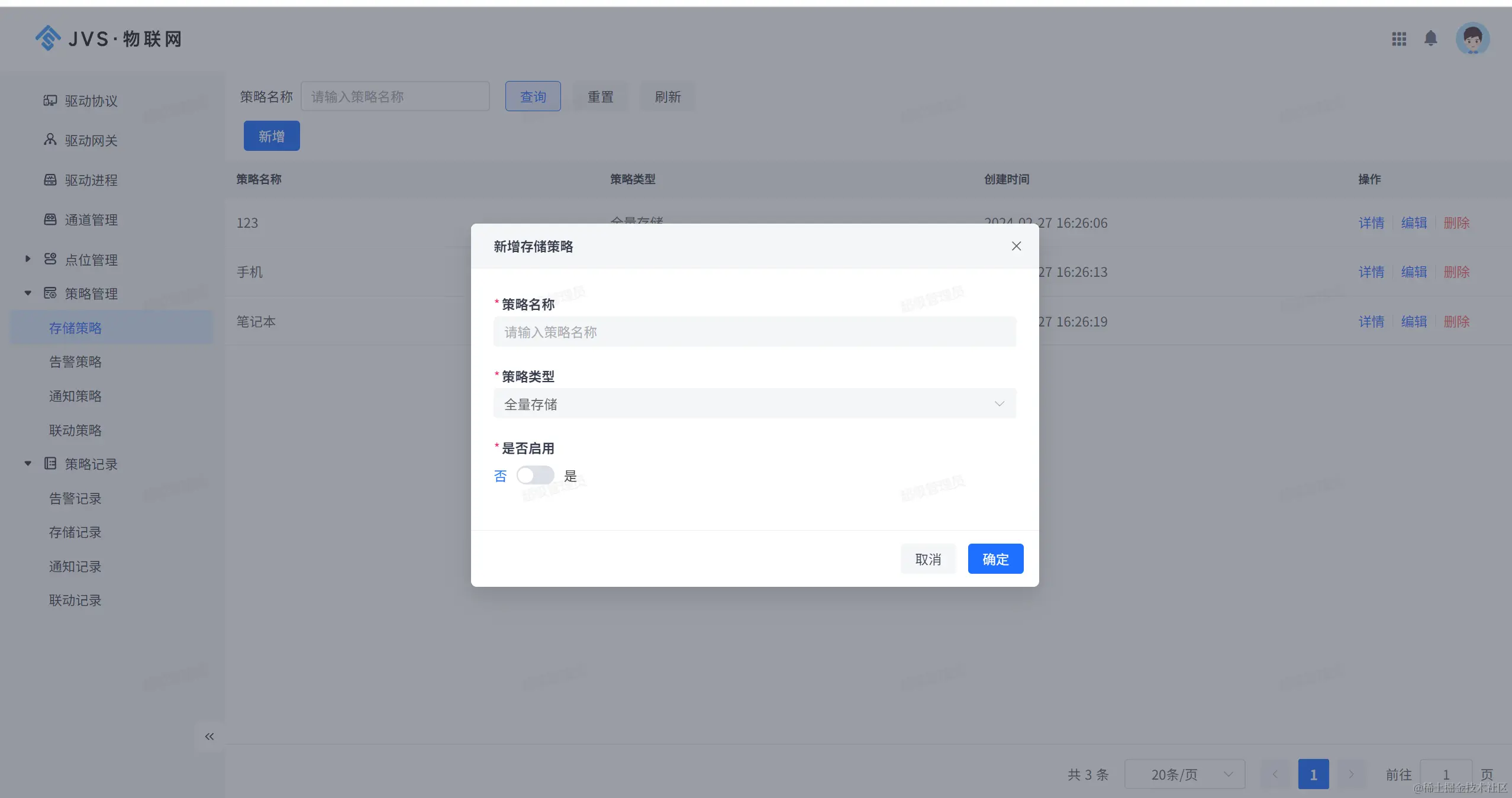This screenshot has height=798, width=1512.
Task: Click the 通道管理 sidebar icon
Action: 50,219
